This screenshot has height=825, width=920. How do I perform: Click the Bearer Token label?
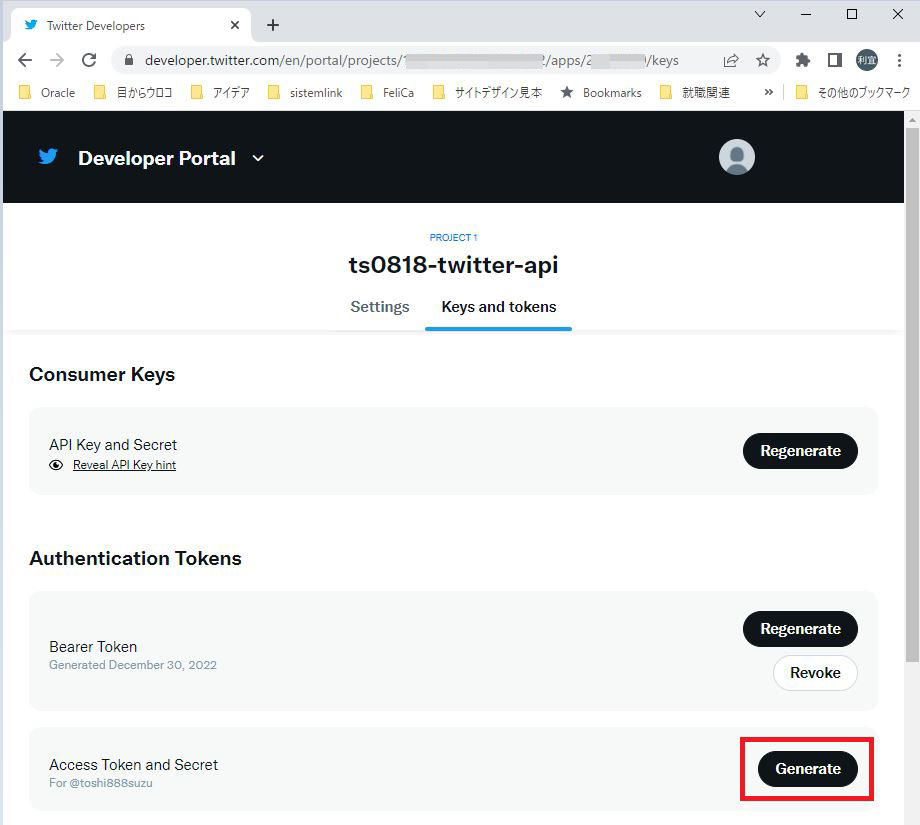(x=93, y=647)
